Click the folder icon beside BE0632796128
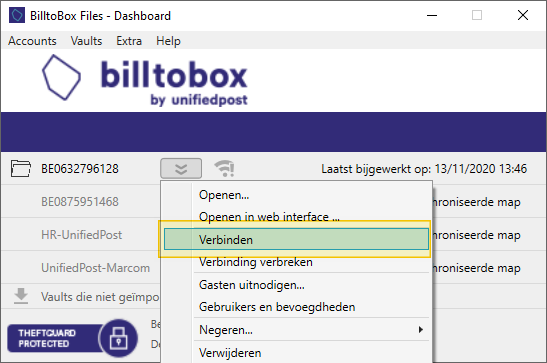Viewport: 547px width, 363px height. (x=21, y=168)
